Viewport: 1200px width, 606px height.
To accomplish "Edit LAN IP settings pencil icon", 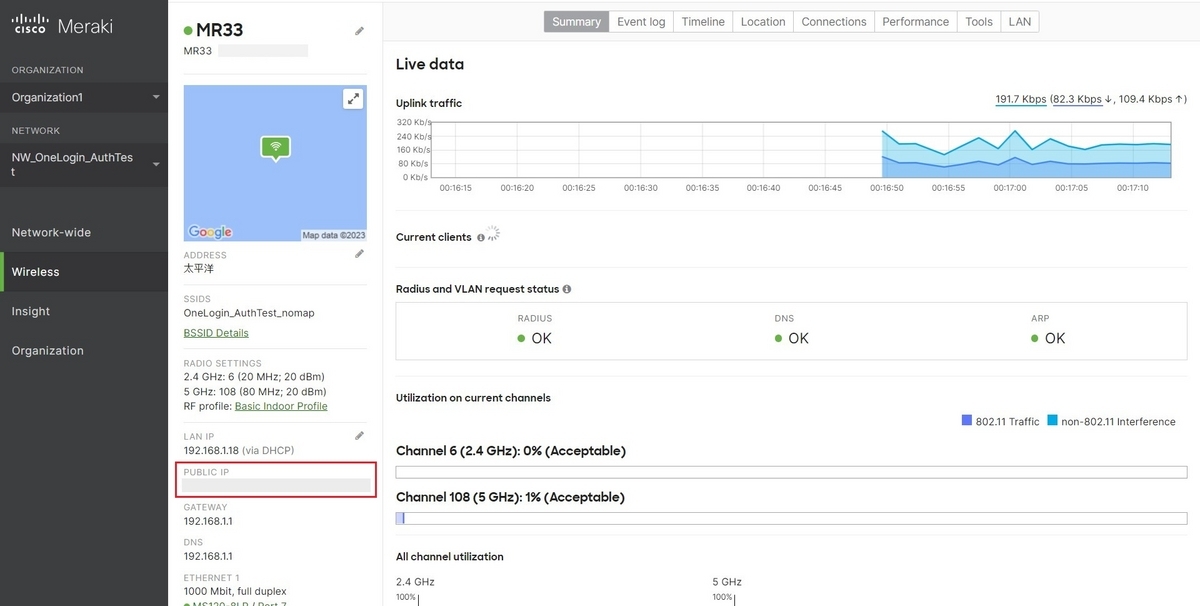I will (x=360, y=436).
